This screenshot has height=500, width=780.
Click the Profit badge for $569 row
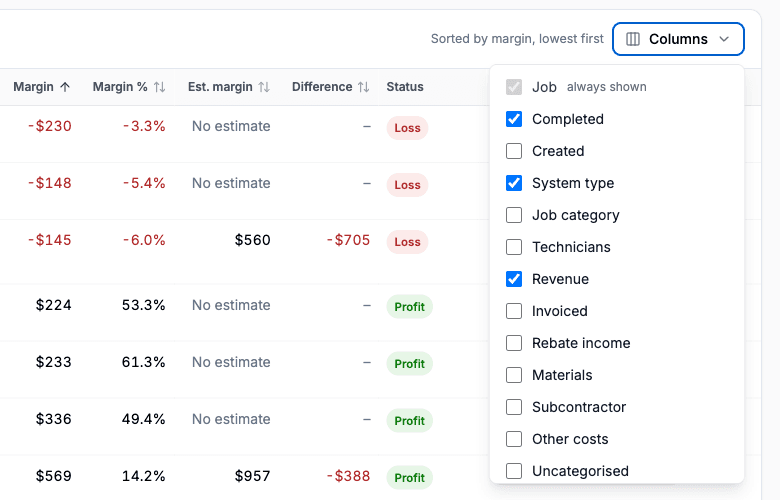click(x=410, y=478)
